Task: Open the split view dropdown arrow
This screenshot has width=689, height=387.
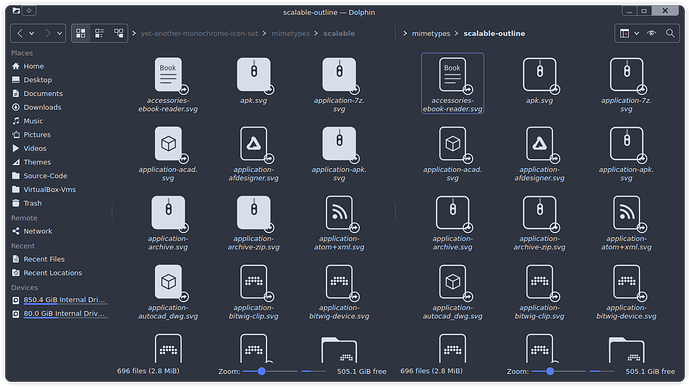Action: point(636,33)
